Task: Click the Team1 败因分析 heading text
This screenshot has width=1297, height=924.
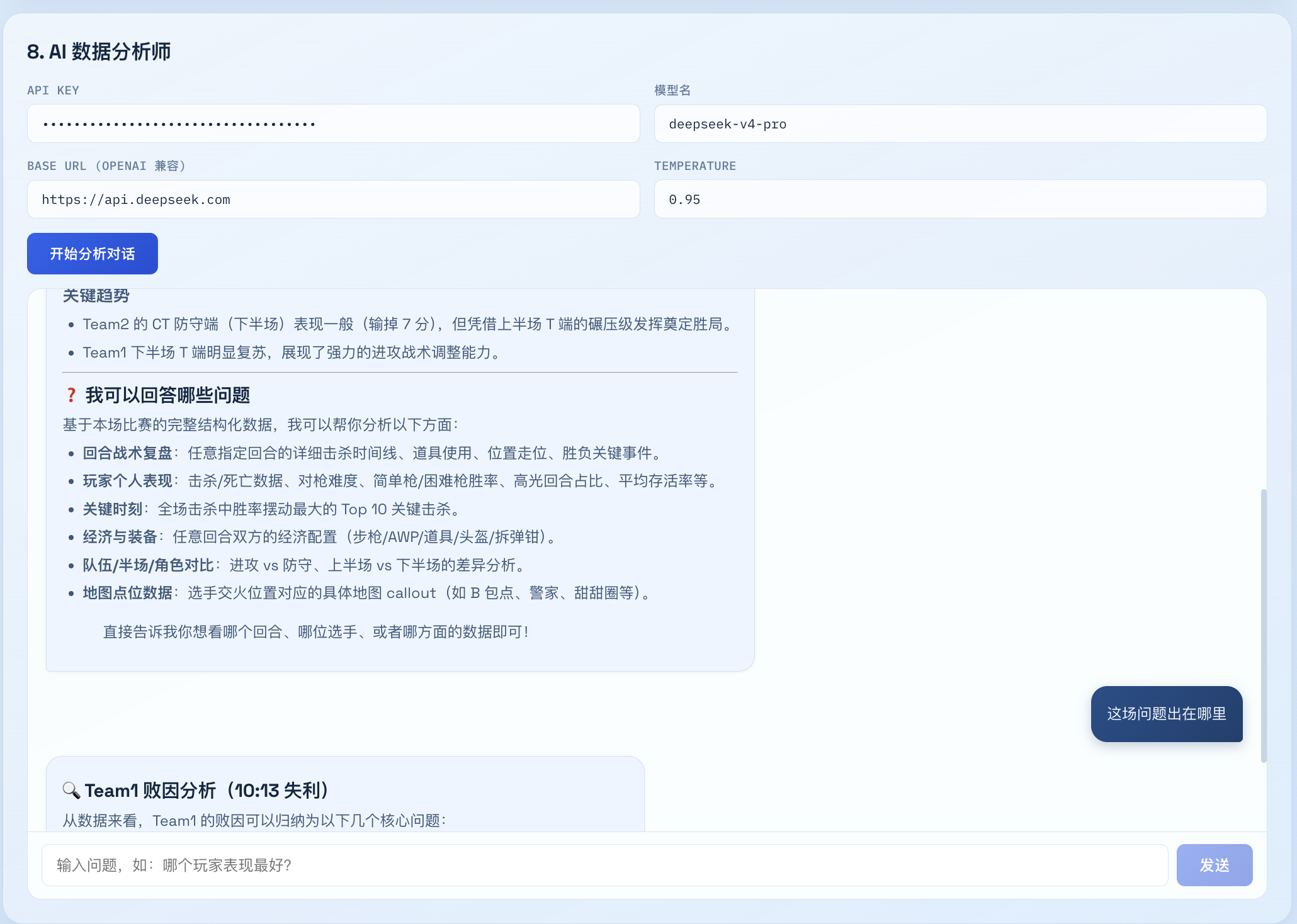Action: (207, 791)
